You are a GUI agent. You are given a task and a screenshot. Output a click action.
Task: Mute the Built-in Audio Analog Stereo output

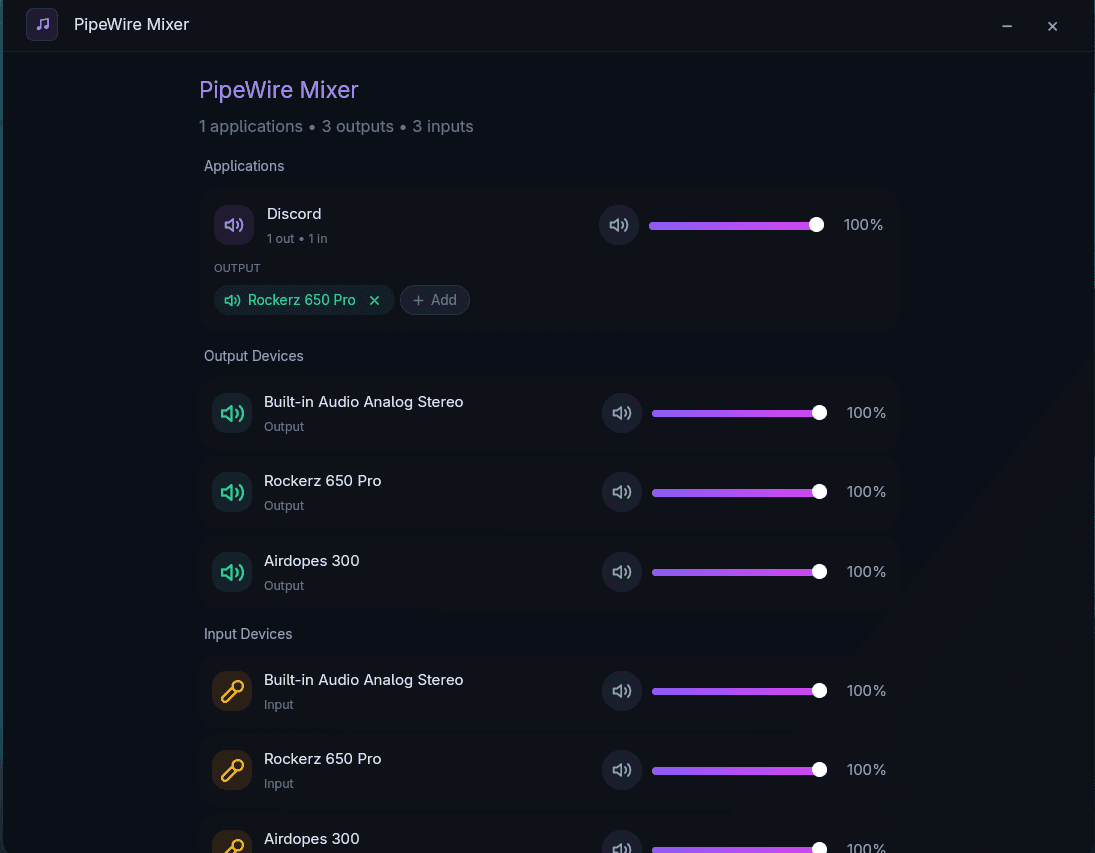pyautogui.click(x=622, y=413)
